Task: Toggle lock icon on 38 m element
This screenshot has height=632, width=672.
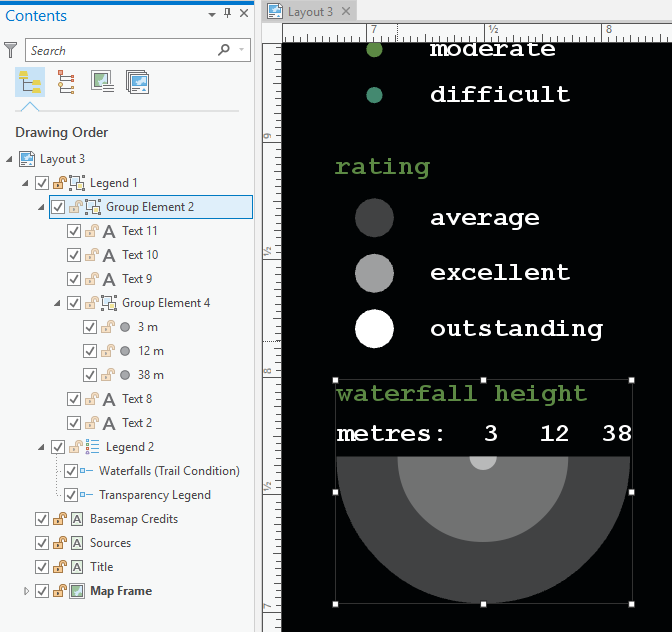Action: coord(108,375)
